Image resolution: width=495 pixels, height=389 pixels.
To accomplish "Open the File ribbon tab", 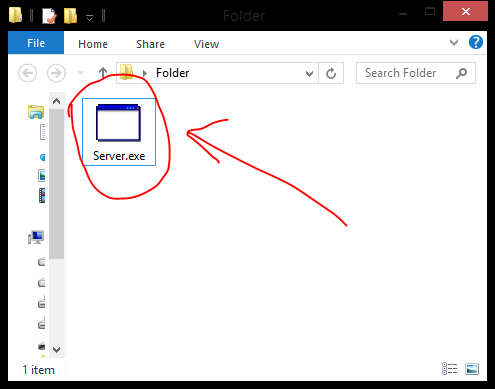I will point(36,43).
